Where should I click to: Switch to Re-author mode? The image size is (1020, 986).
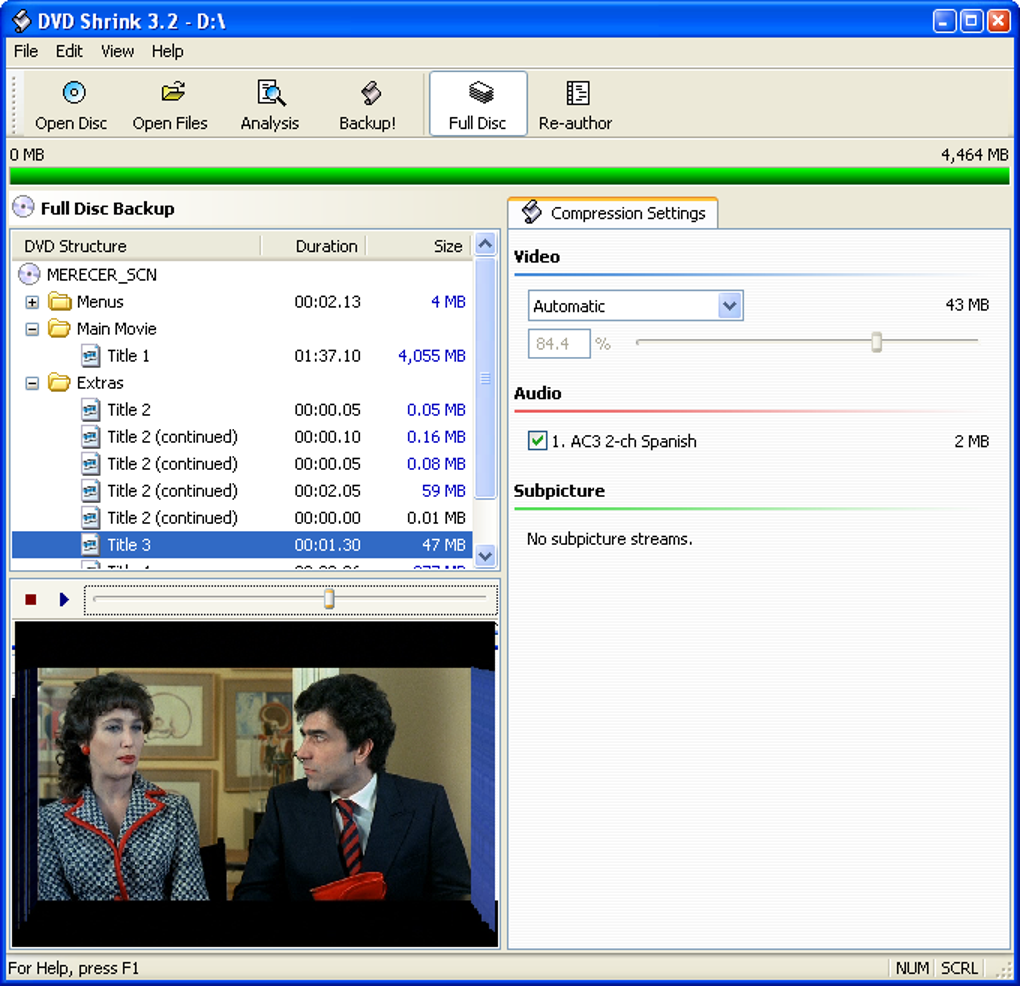[576, 104]
